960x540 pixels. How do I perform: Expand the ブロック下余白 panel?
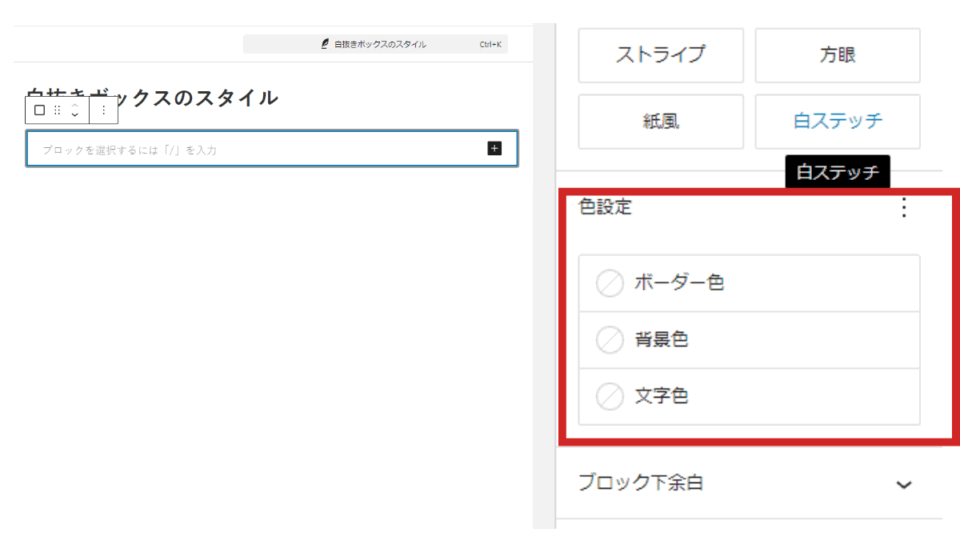749,483
